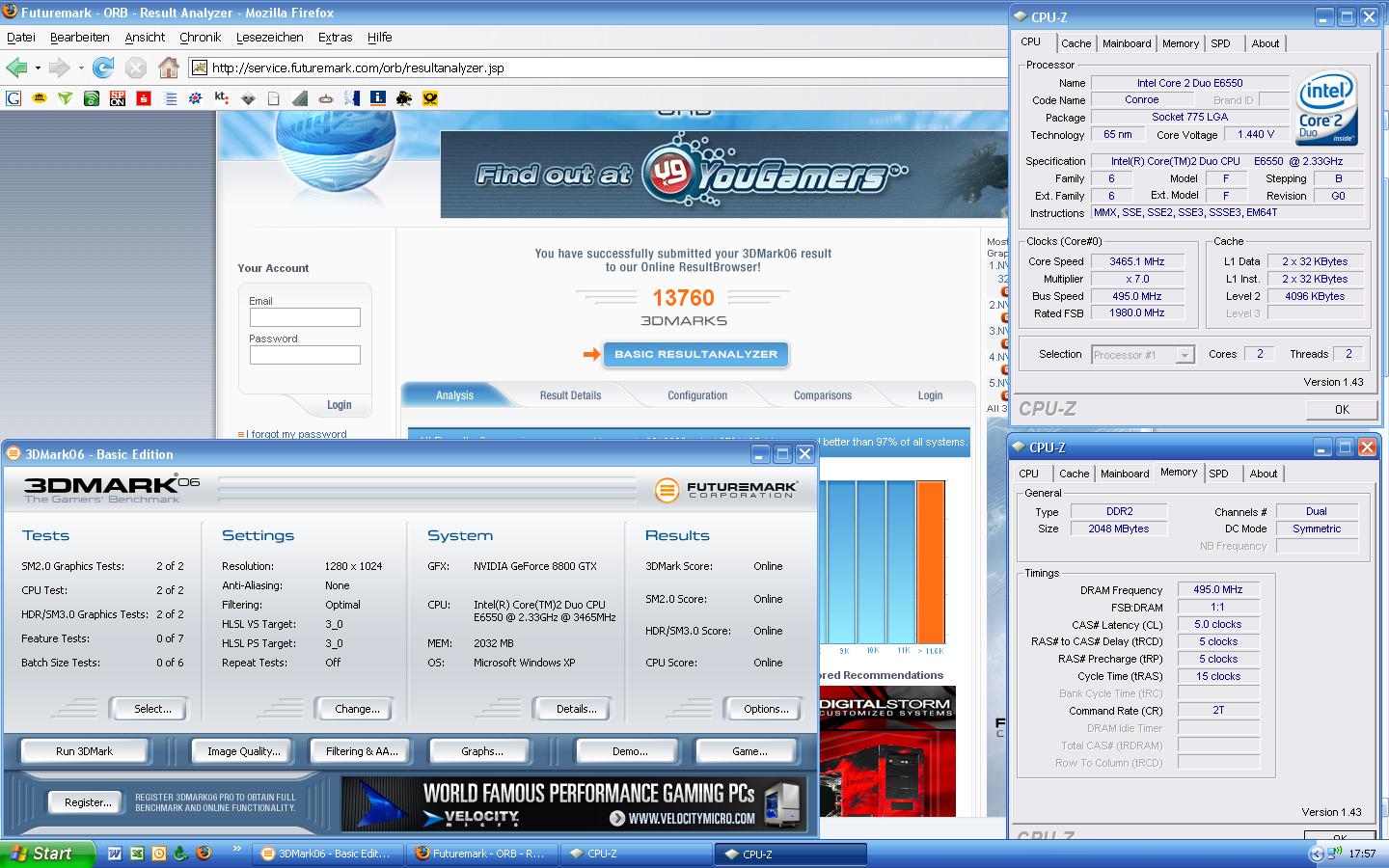This screenshot has height=868, width=1389.
Task: Go back with Firefox back arrow
Action: pos(16,68)
